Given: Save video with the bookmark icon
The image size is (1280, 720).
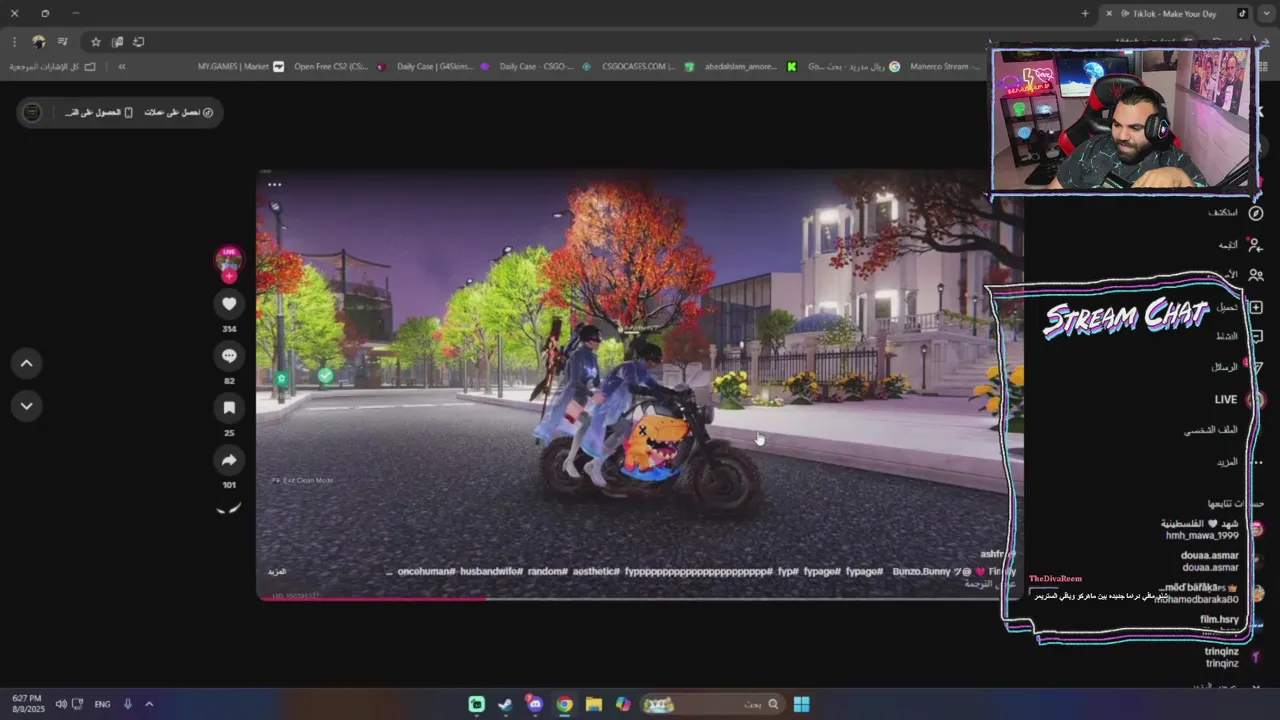Looking at the screenshot, I should click(x=229, y=408).
